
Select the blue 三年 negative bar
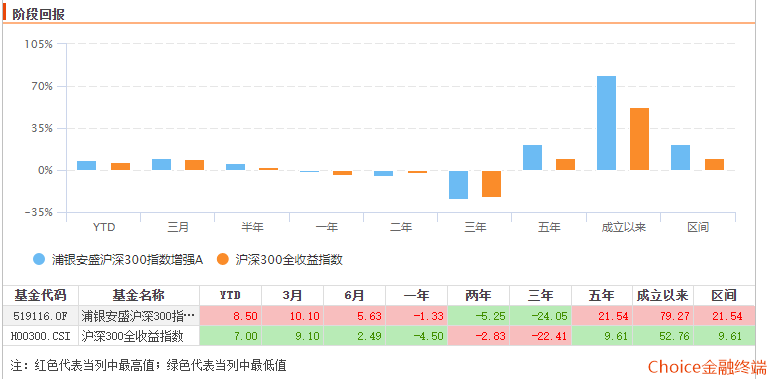coord(458,185)
